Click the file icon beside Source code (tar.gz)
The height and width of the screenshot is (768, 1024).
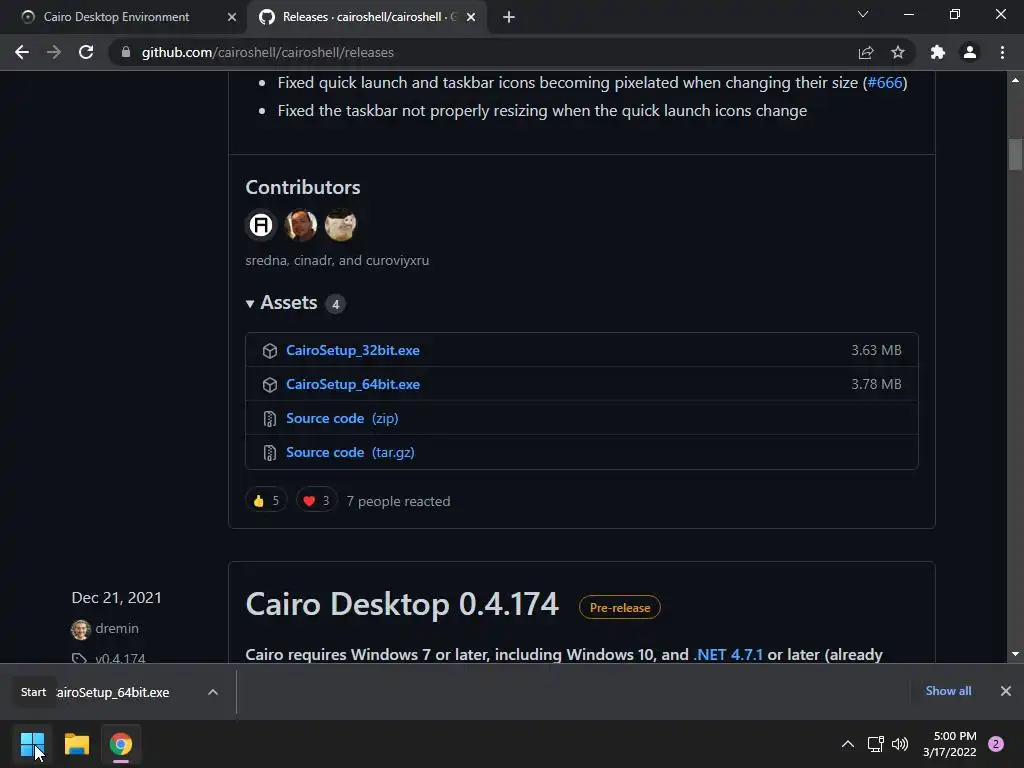click(270, 453)
